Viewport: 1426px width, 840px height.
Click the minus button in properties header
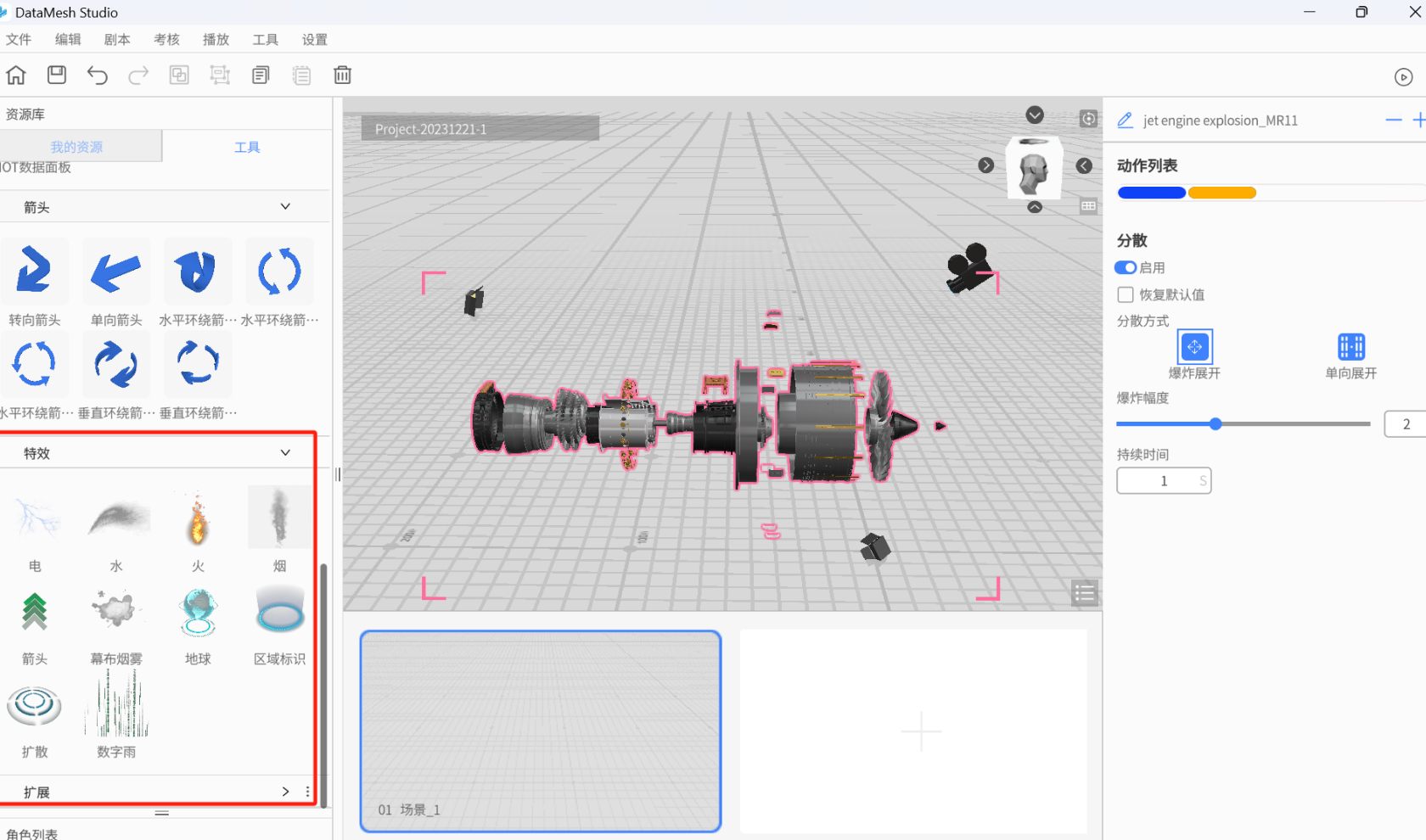pos(1393,120)
